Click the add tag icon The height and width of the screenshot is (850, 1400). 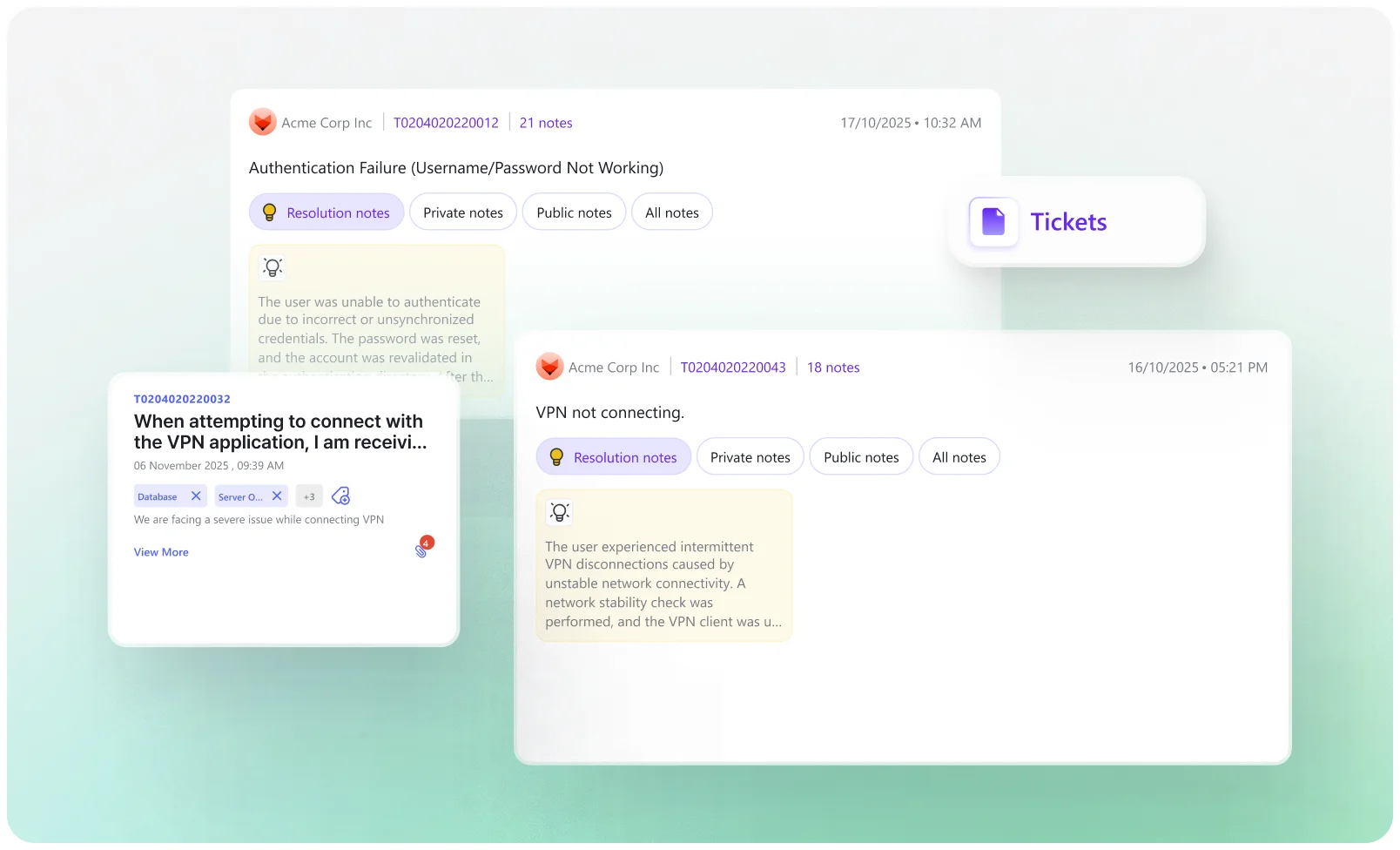click(341, 496)
